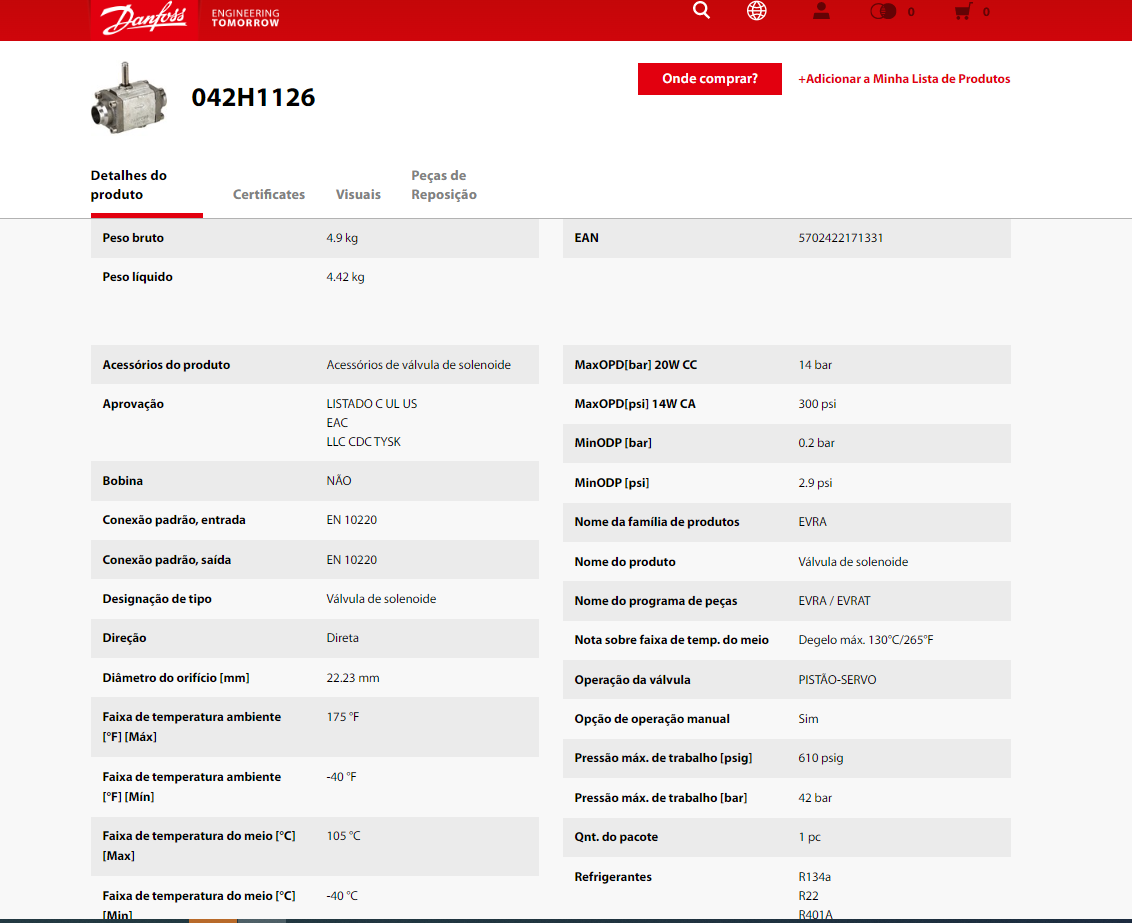1132x923 pixels.
Task: Click the Direção value Direta
Action: pyautogui.click(x=342, y=638)
